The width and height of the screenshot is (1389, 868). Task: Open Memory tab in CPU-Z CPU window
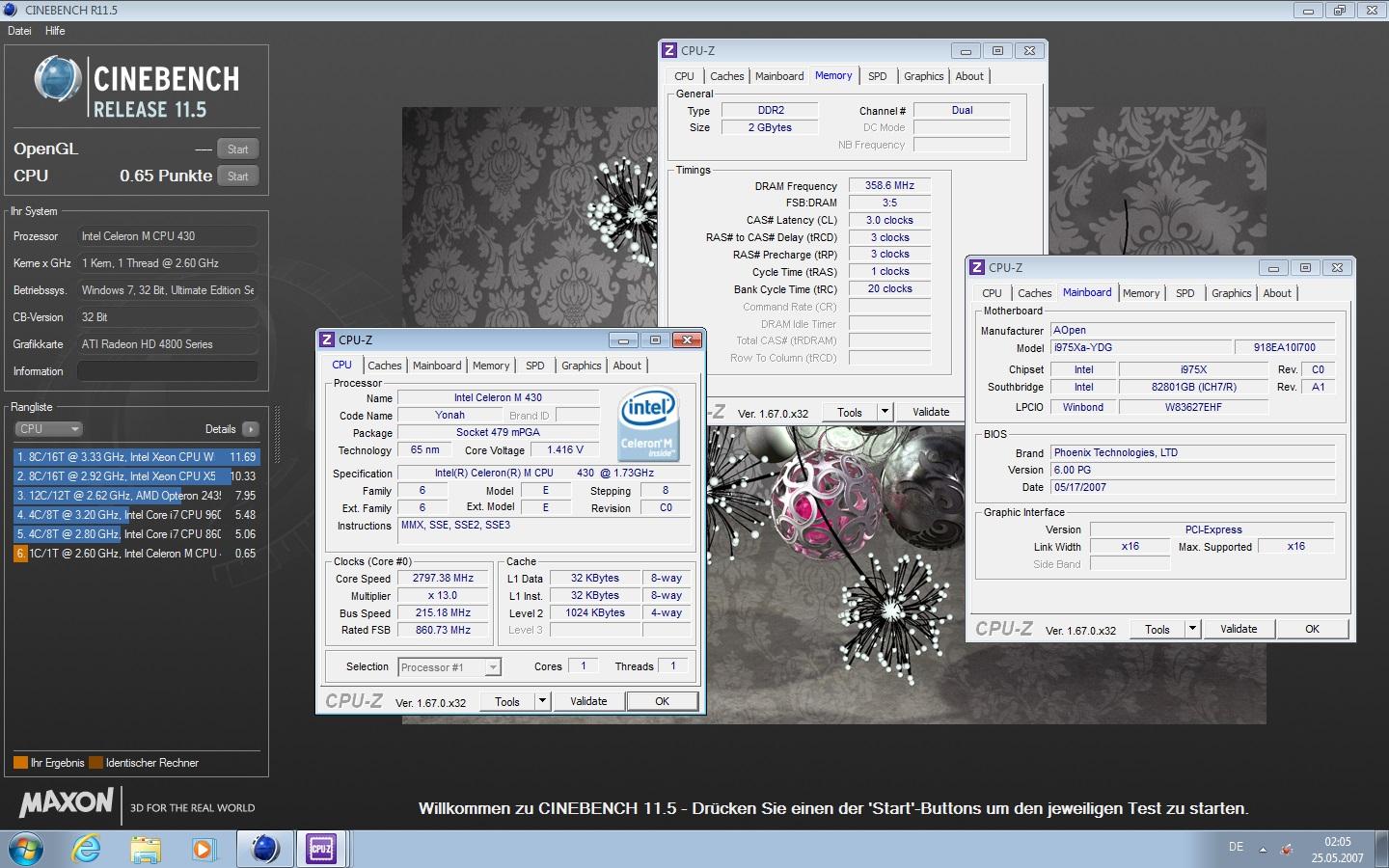tap(491, 366)
